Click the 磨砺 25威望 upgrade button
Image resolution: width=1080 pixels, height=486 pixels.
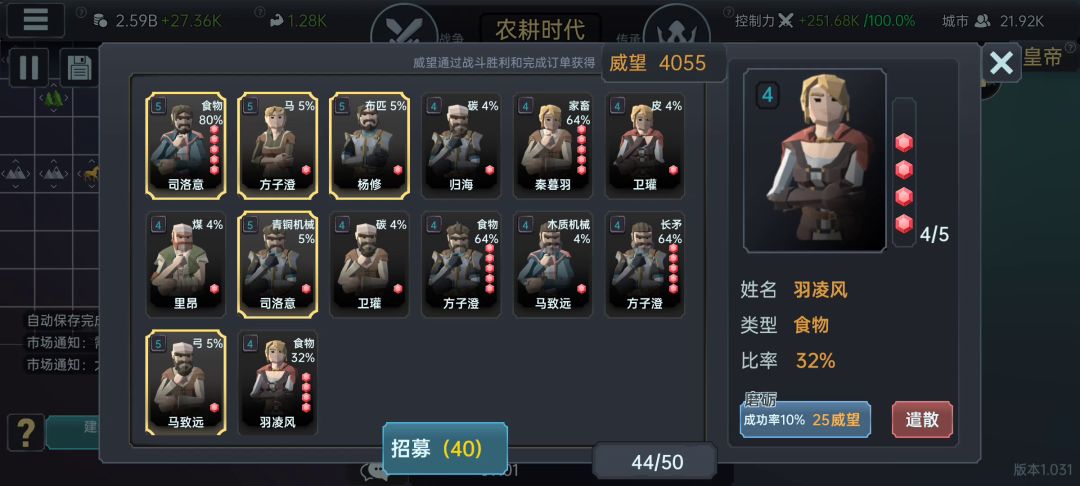[x=805, y=419]
